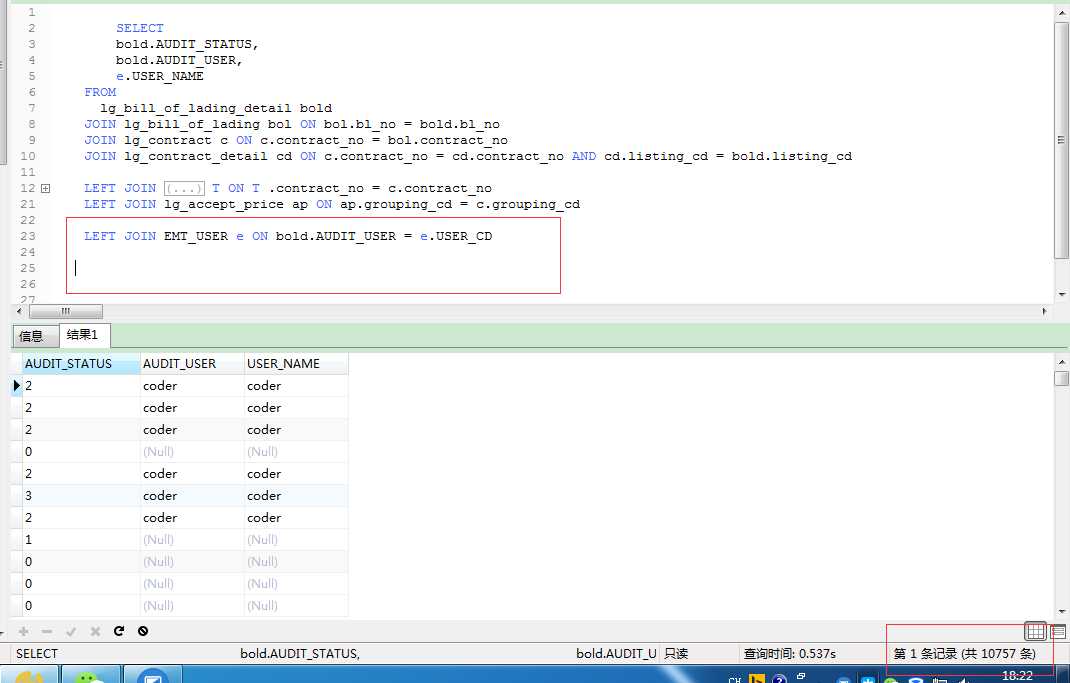
Task: Click the blue app icon in the taskbar
Action: click(x=153, y=675)
